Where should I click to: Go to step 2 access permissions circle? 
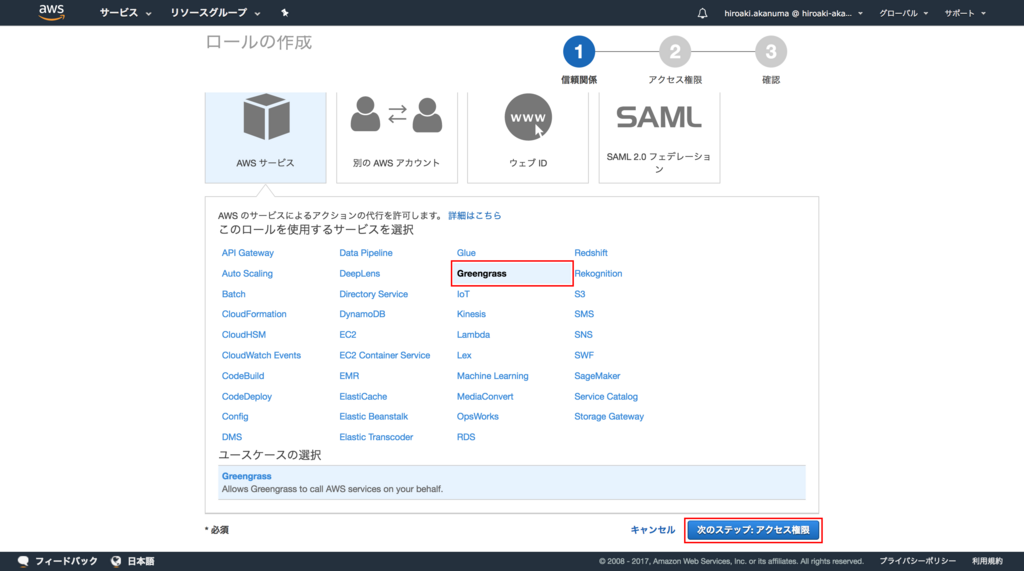[675, 52]
